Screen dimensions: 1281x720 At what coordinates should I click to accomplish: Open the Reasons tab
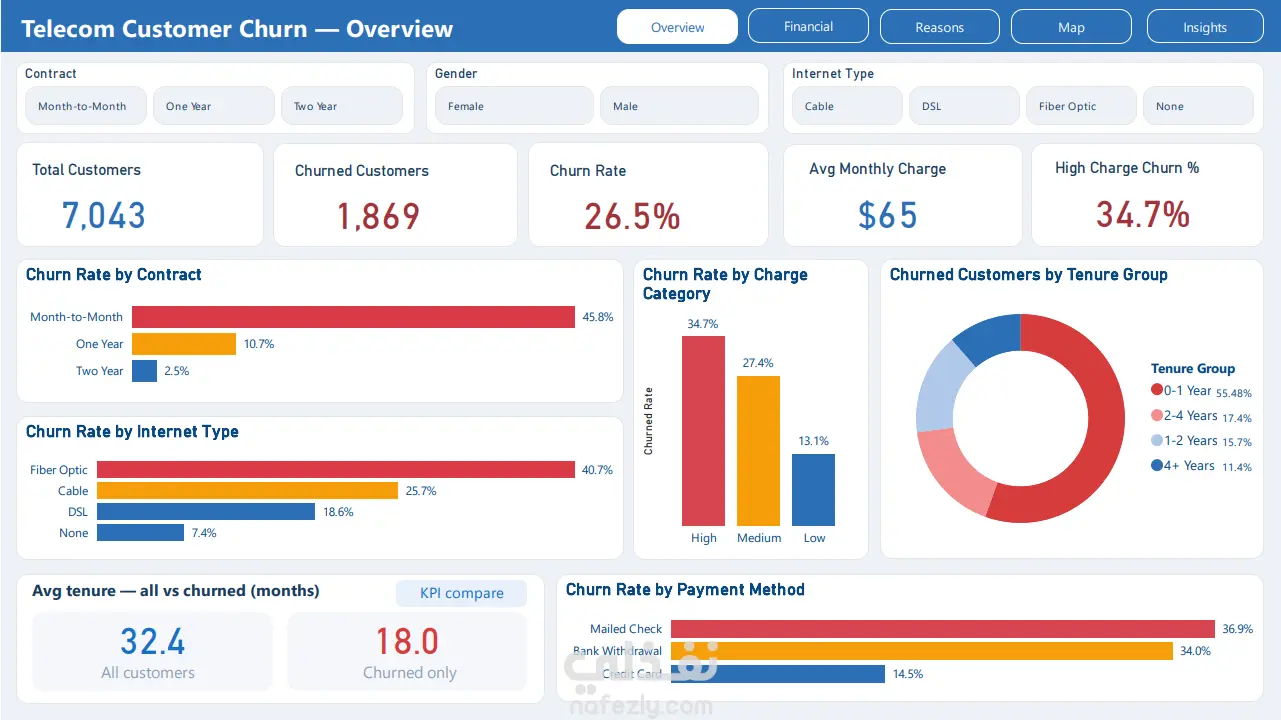(939, 27)
